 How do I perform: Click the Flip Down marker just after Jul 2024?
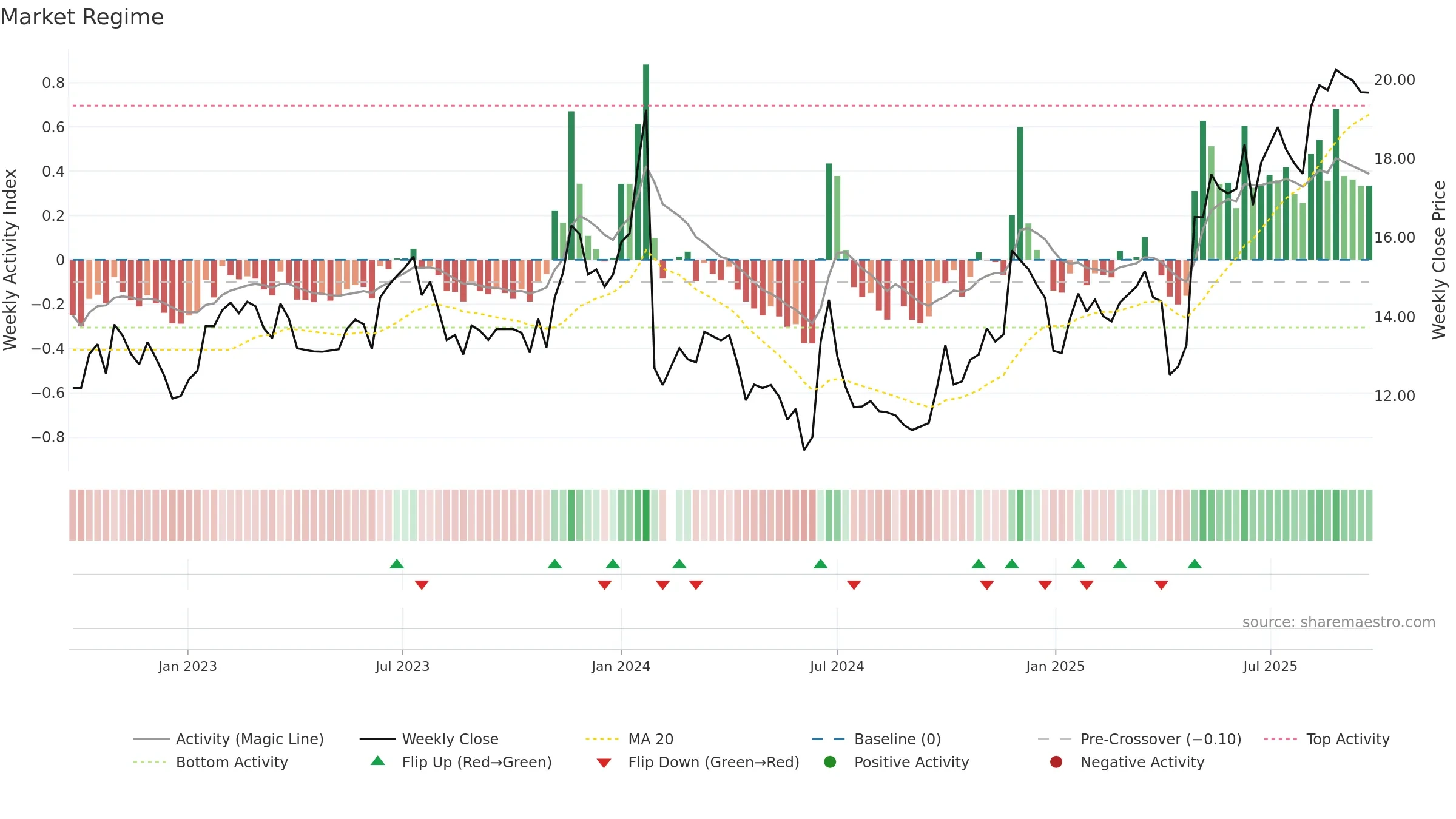(x=854, y=585)
